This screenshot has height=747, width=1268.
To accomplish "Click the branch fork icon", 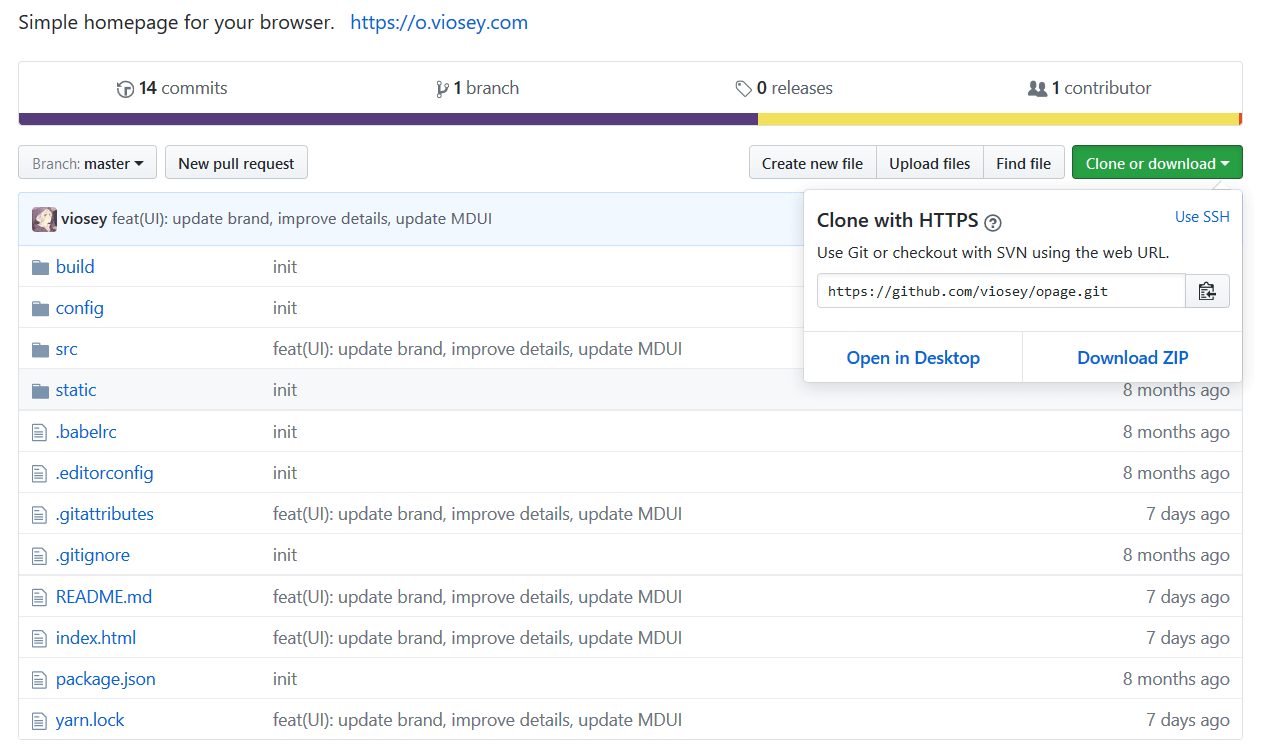I will [x=442, y=89].
